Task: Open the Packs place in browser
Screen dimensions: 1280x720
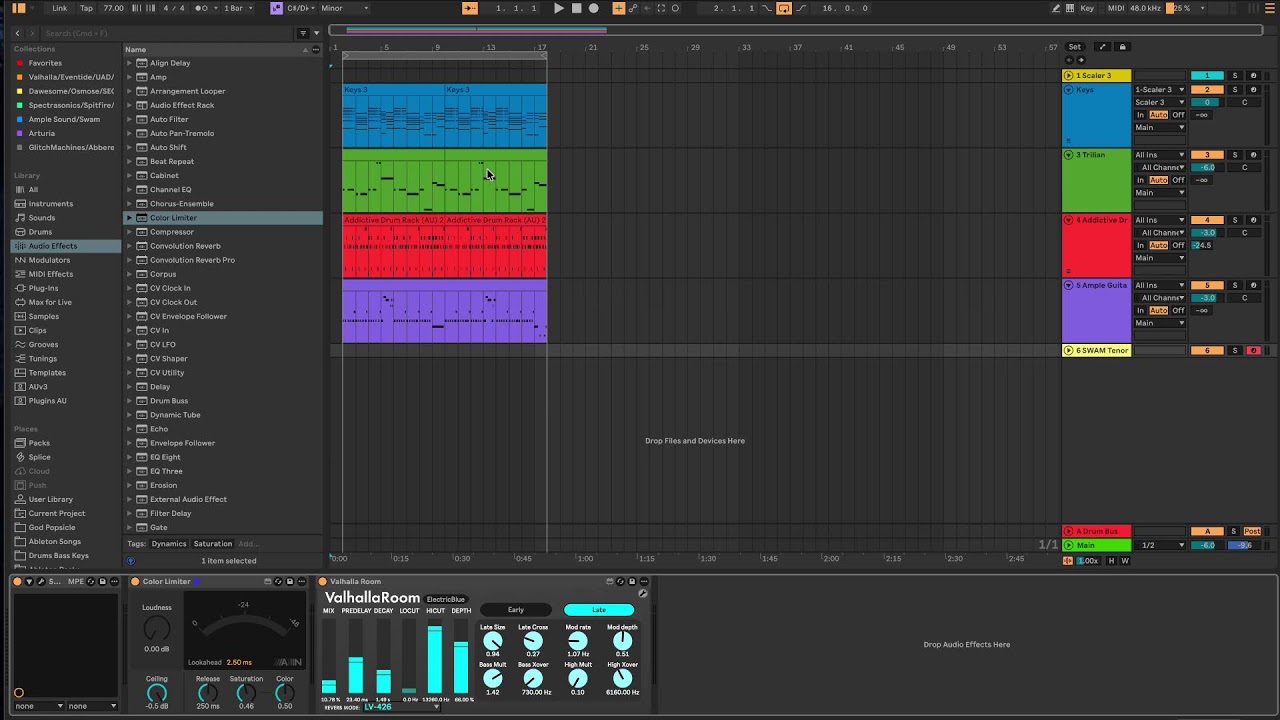Action: click(x=39, y=443)
